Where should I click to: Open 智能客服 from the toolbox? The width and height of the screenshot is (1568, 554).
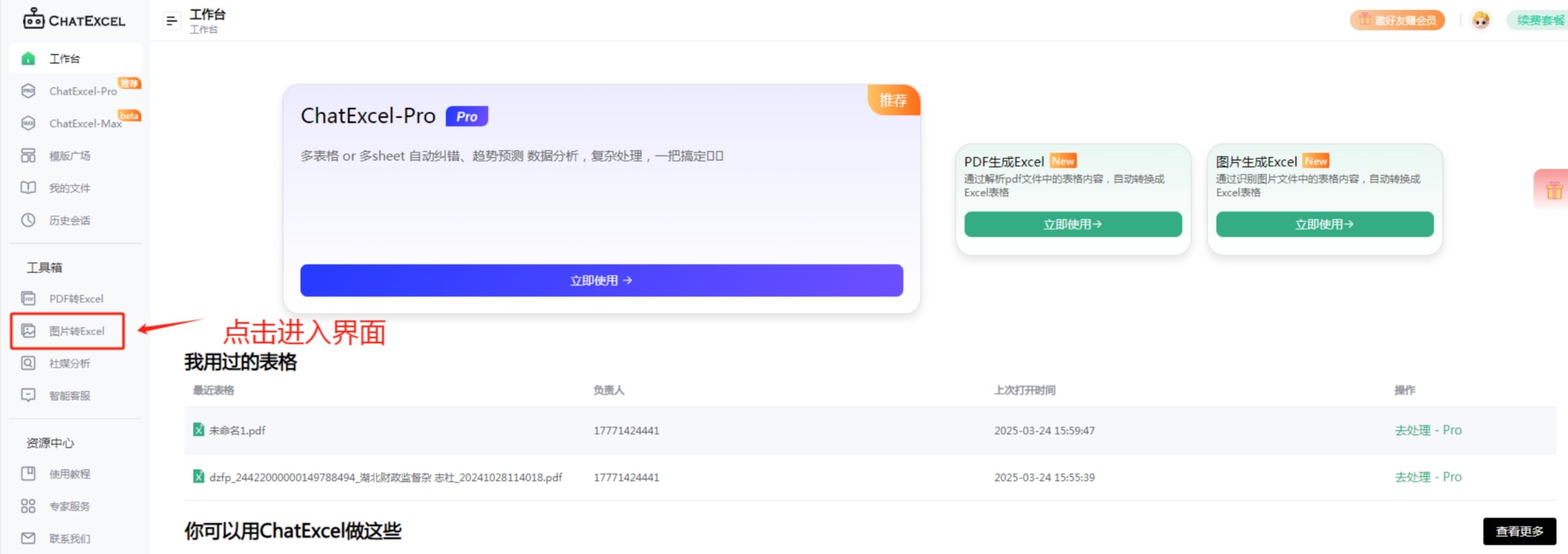point(69,395)
